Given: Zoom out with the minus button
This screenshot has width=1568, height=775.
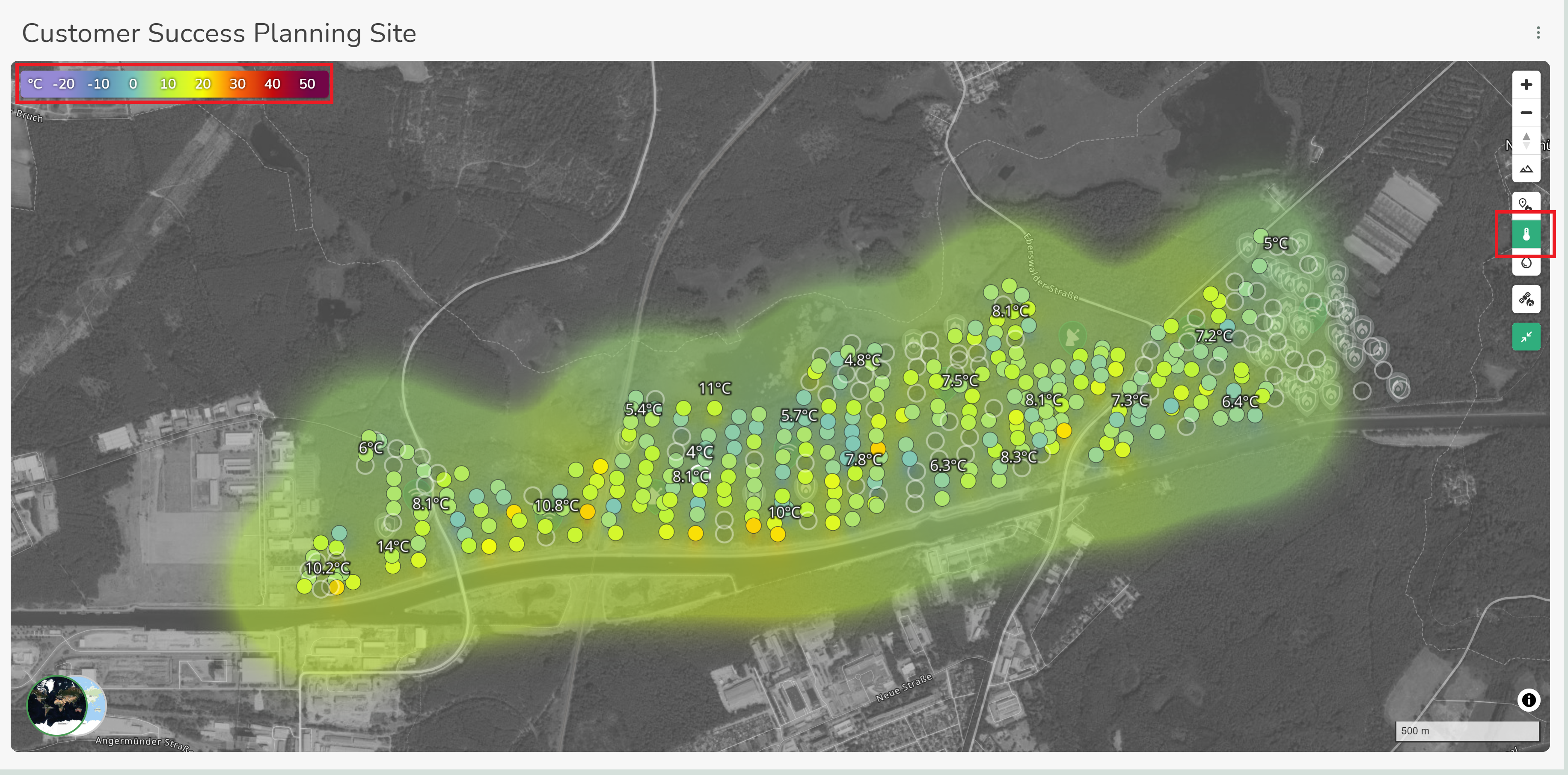Looking at the screenshot, I should pyautogui.click(x=1525, y=113).
